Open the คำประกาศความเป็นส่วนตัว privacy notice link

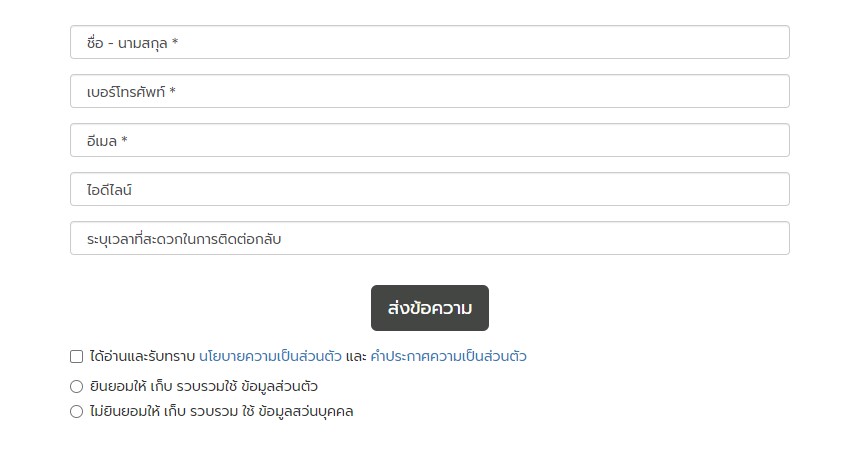448,356
